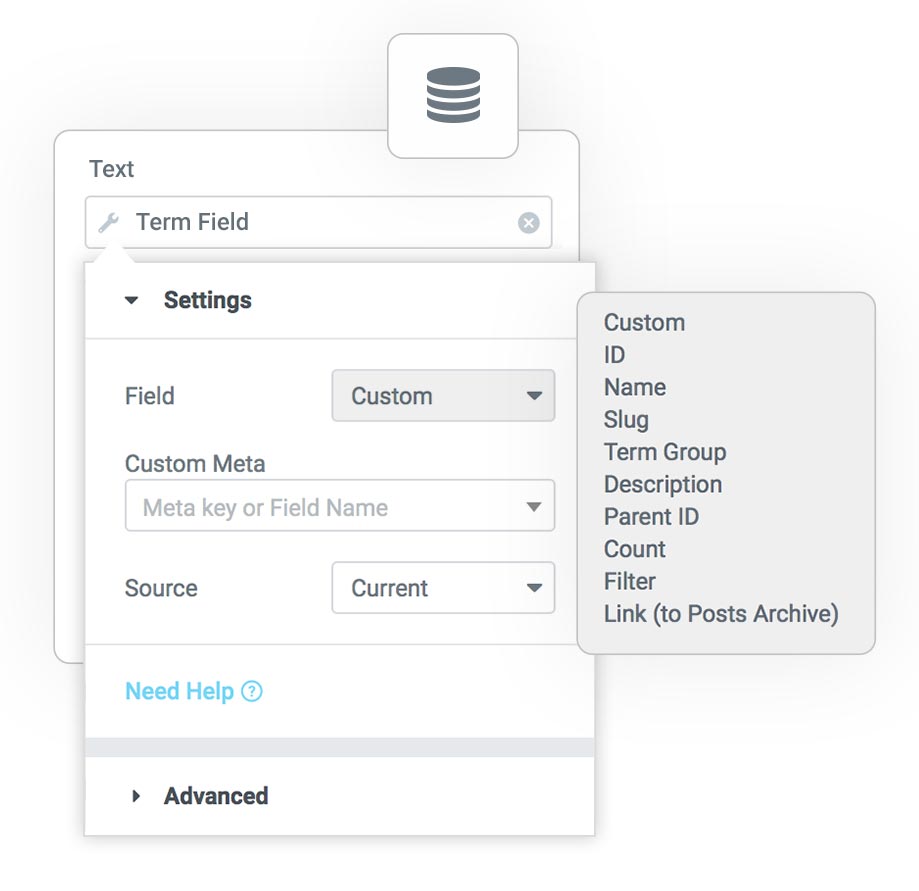Select Link (to Posts Archive) option
Viewport: 919px width, 891px height.
[x=721, y=614]
